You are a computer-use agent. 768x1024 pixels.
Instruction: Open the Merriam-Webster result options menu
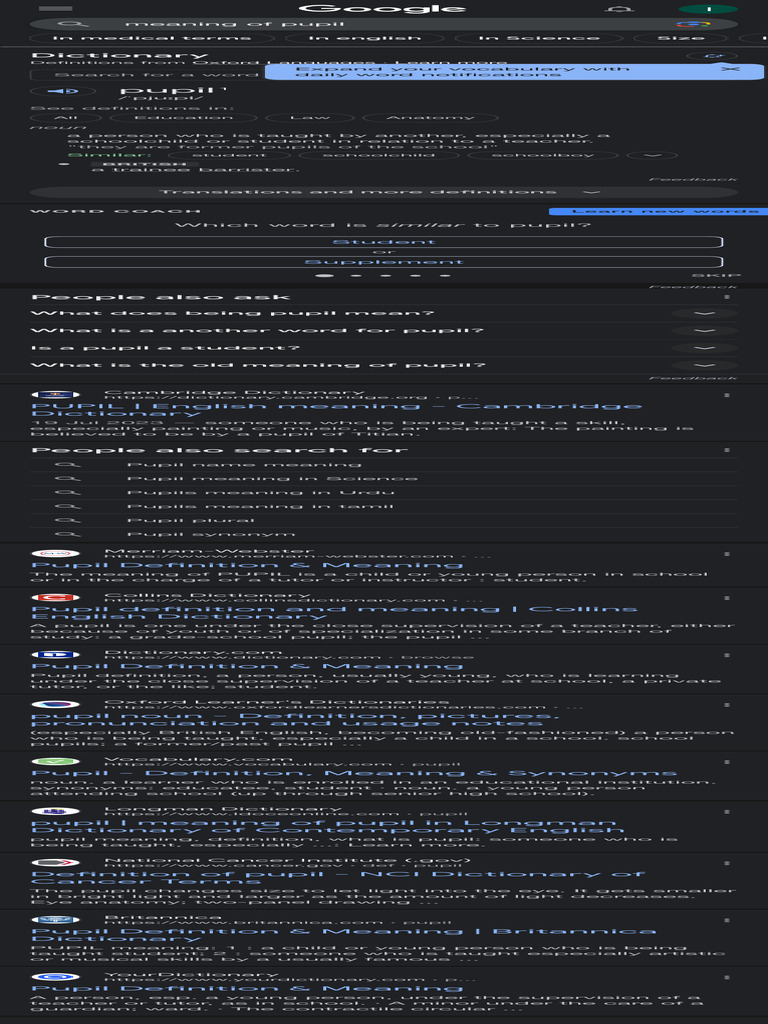(727, 554)
